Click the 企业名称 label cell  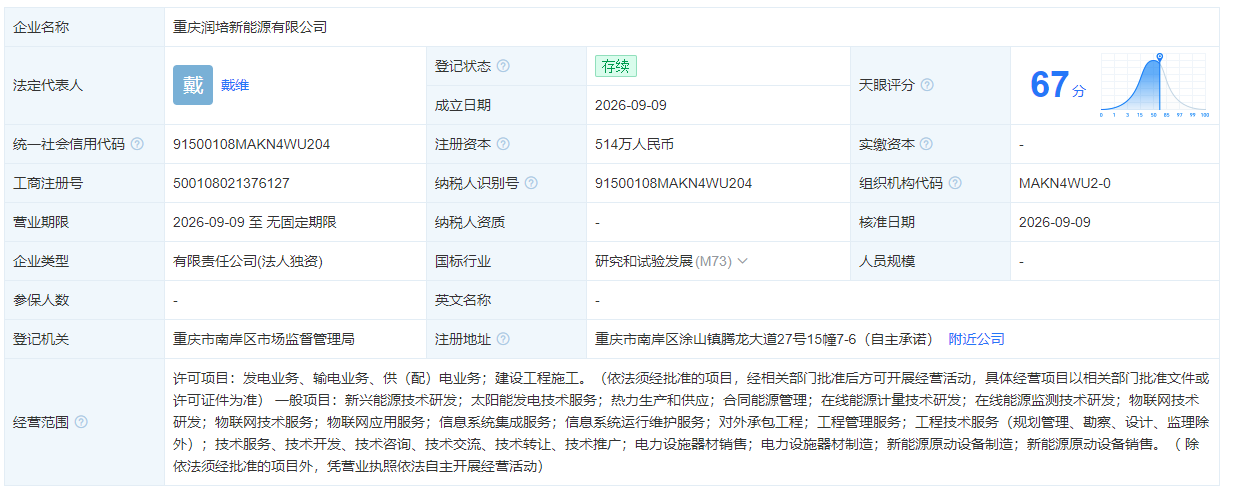(x=84, y=27)
